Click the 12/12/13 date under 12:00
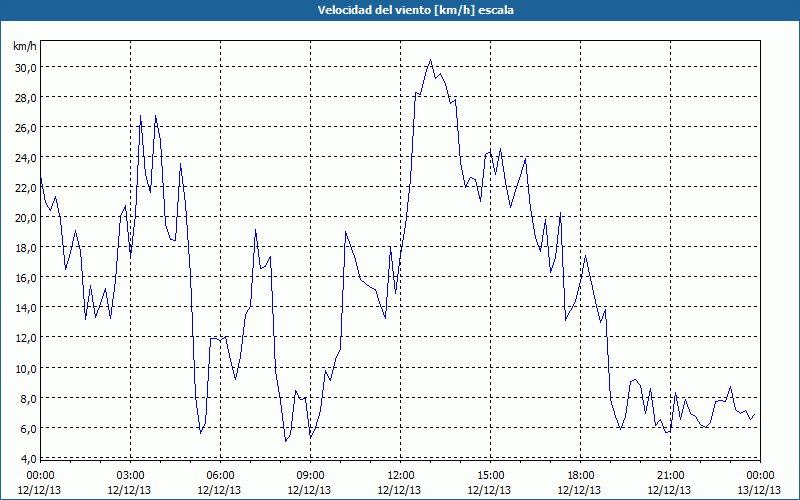This screenshot has width=800, height=500. click(x=399, y=490)
